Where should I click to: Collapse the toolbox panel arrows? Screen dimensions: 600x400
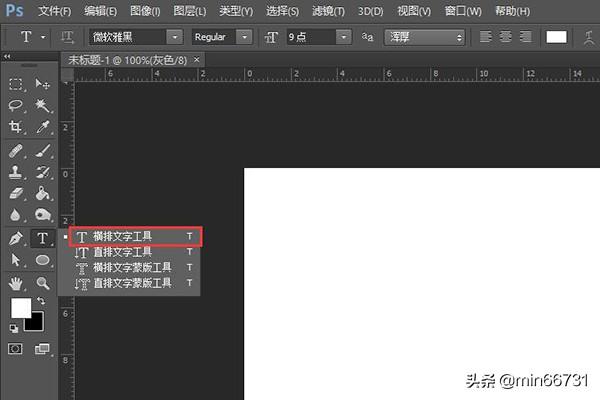7,57
